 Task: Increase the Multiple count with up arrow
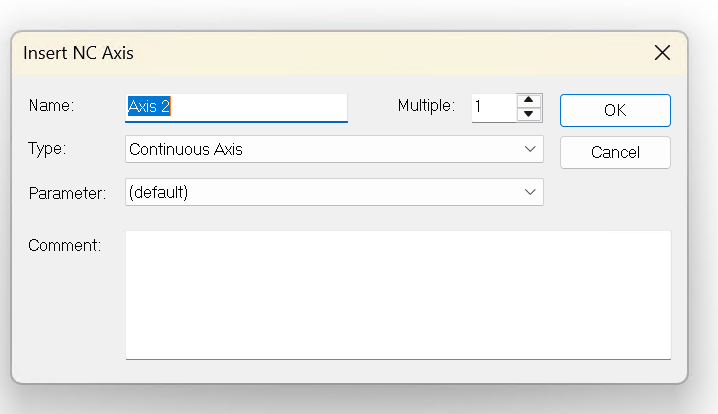tap(529, 99)
